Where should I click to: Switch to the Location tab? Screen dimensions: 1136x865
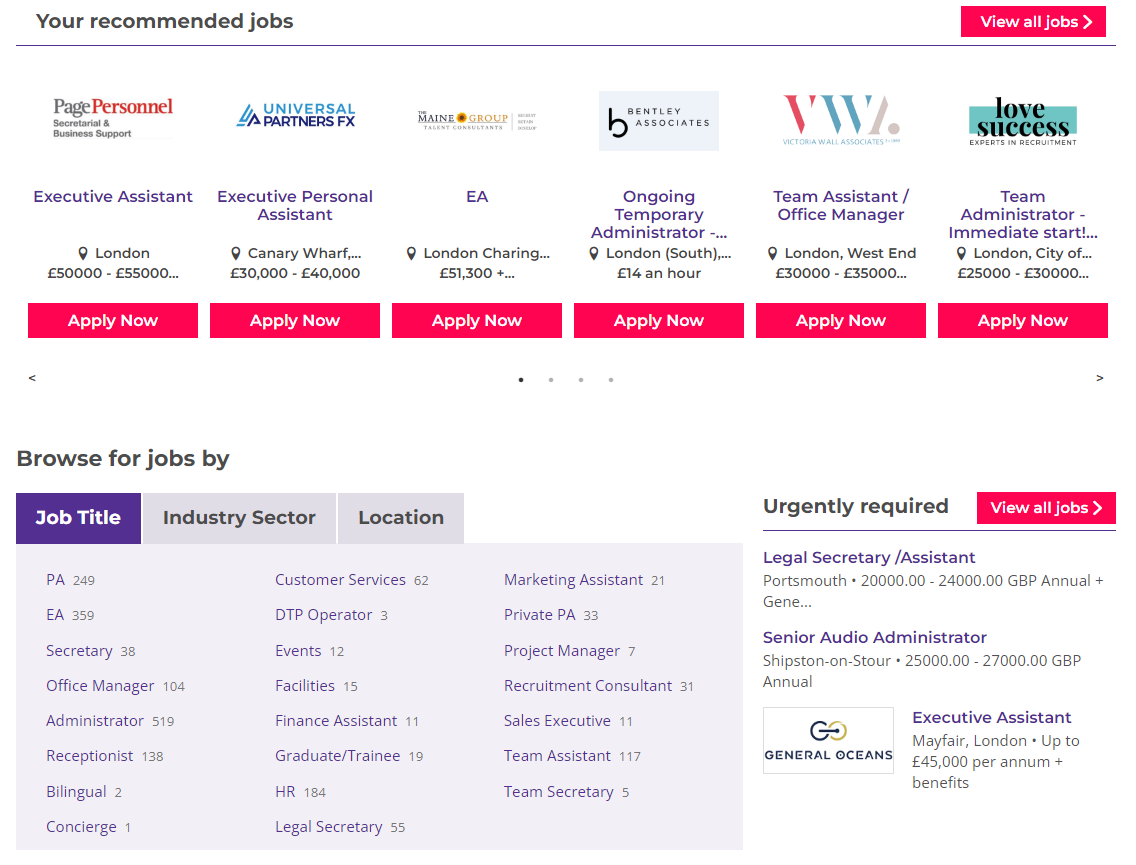point(401,518)
